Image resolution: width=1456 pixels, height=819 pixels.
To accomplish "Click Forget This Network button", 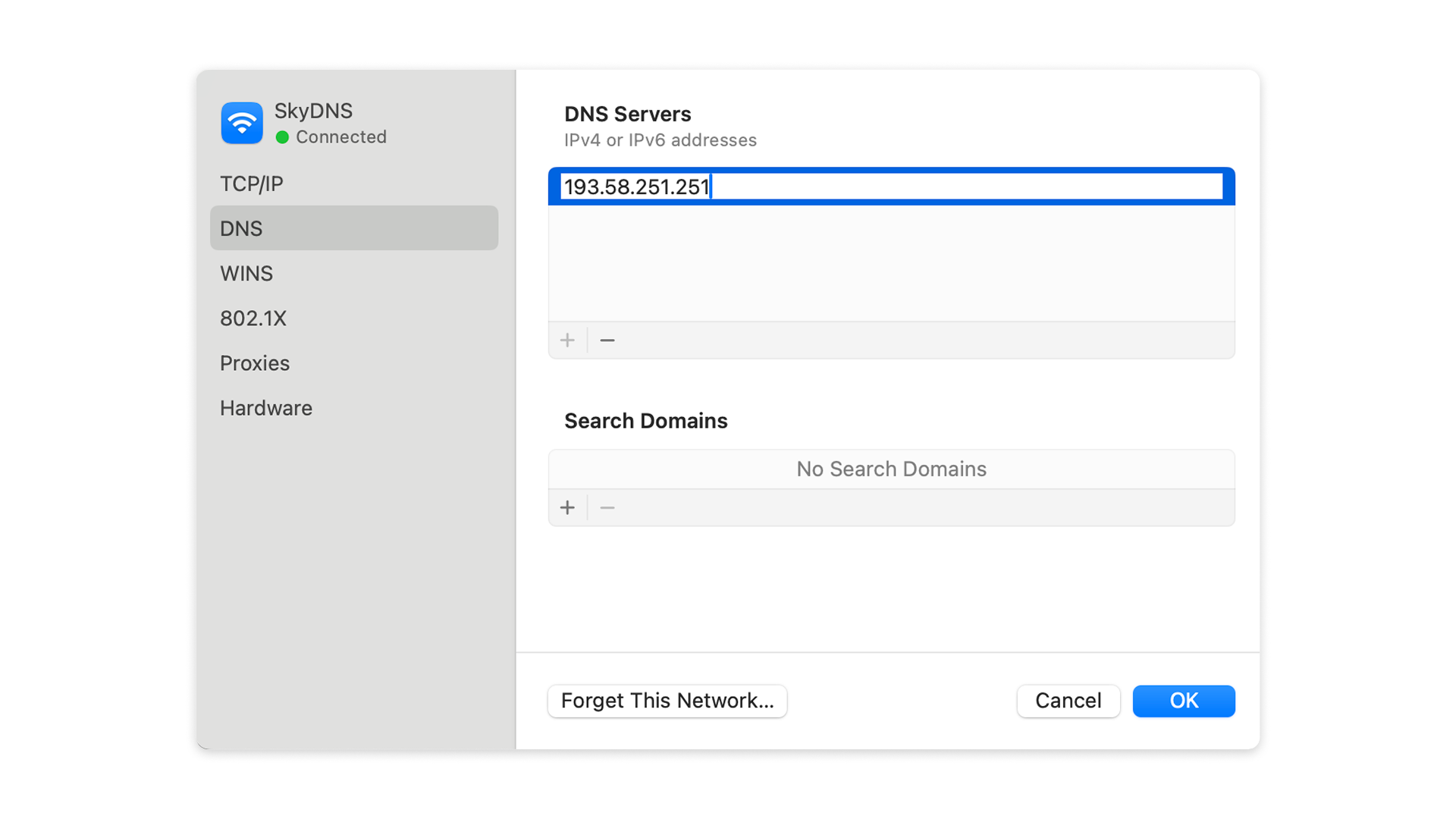I will click(667, 701).
